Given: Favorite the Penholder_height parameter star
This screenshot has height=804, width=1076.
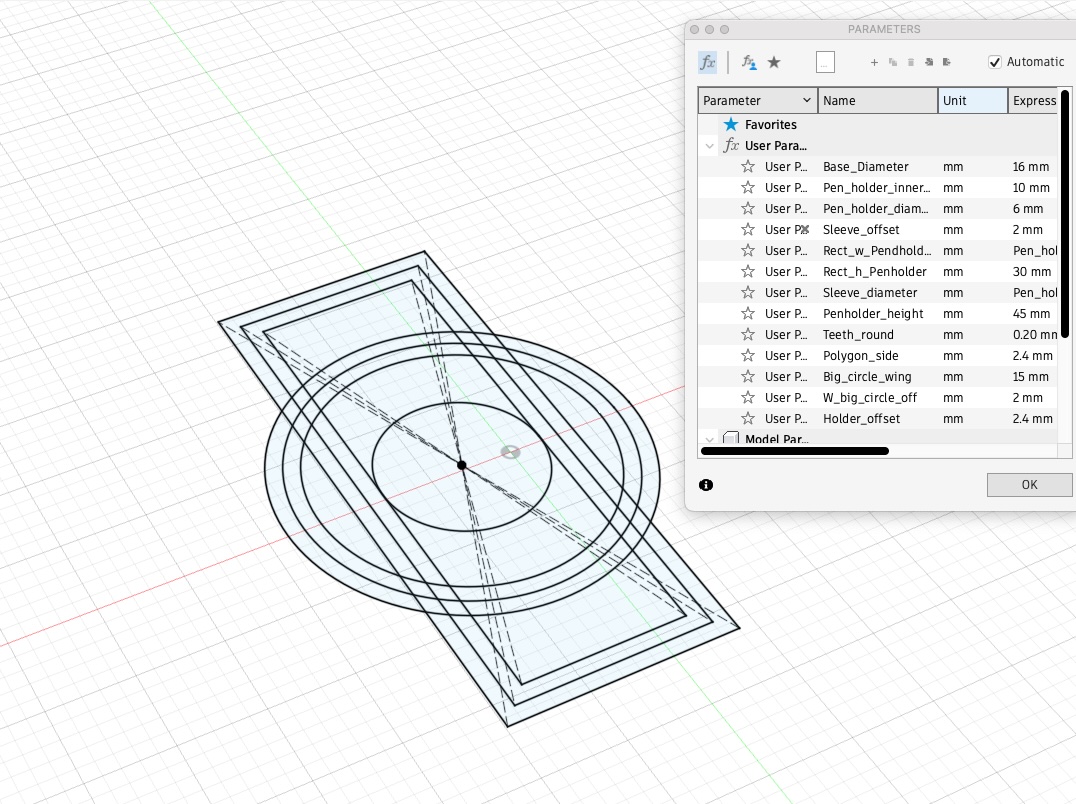Looking at the screenshot, I should pos(748,314).
